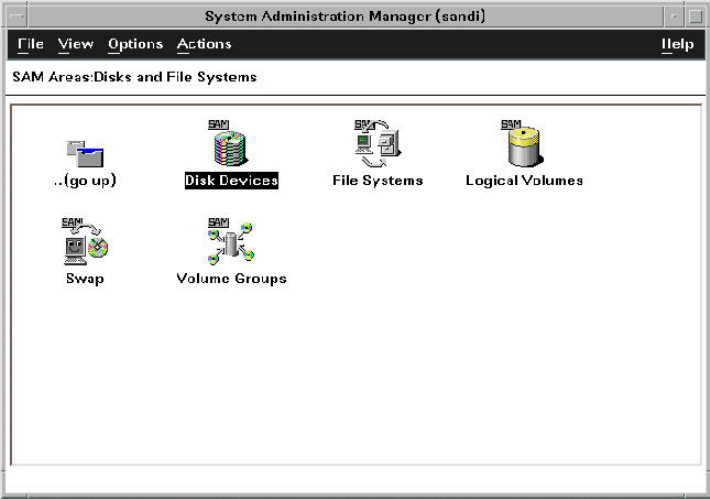Select the 'File Systems' label
Viewport: 710px width, 499px height.
coord(378,181)
